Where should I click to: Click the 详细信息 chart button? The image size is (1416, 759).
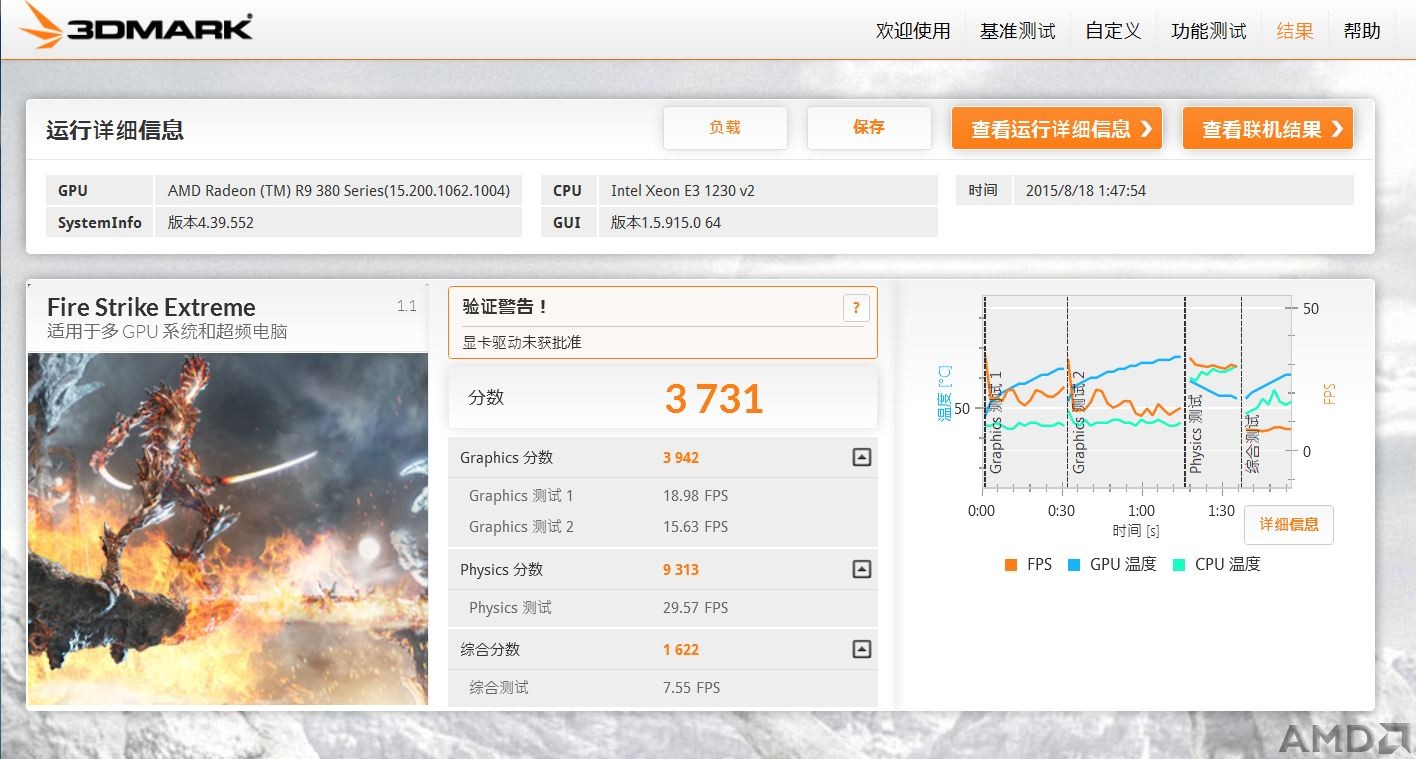1289,524
